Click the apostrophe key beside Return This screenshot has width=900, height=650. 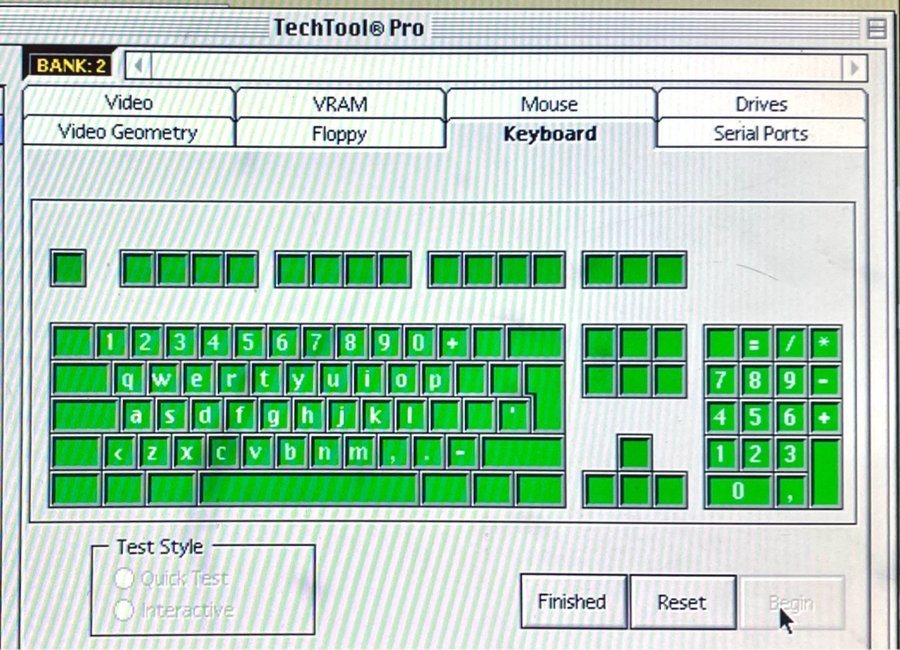513,416
